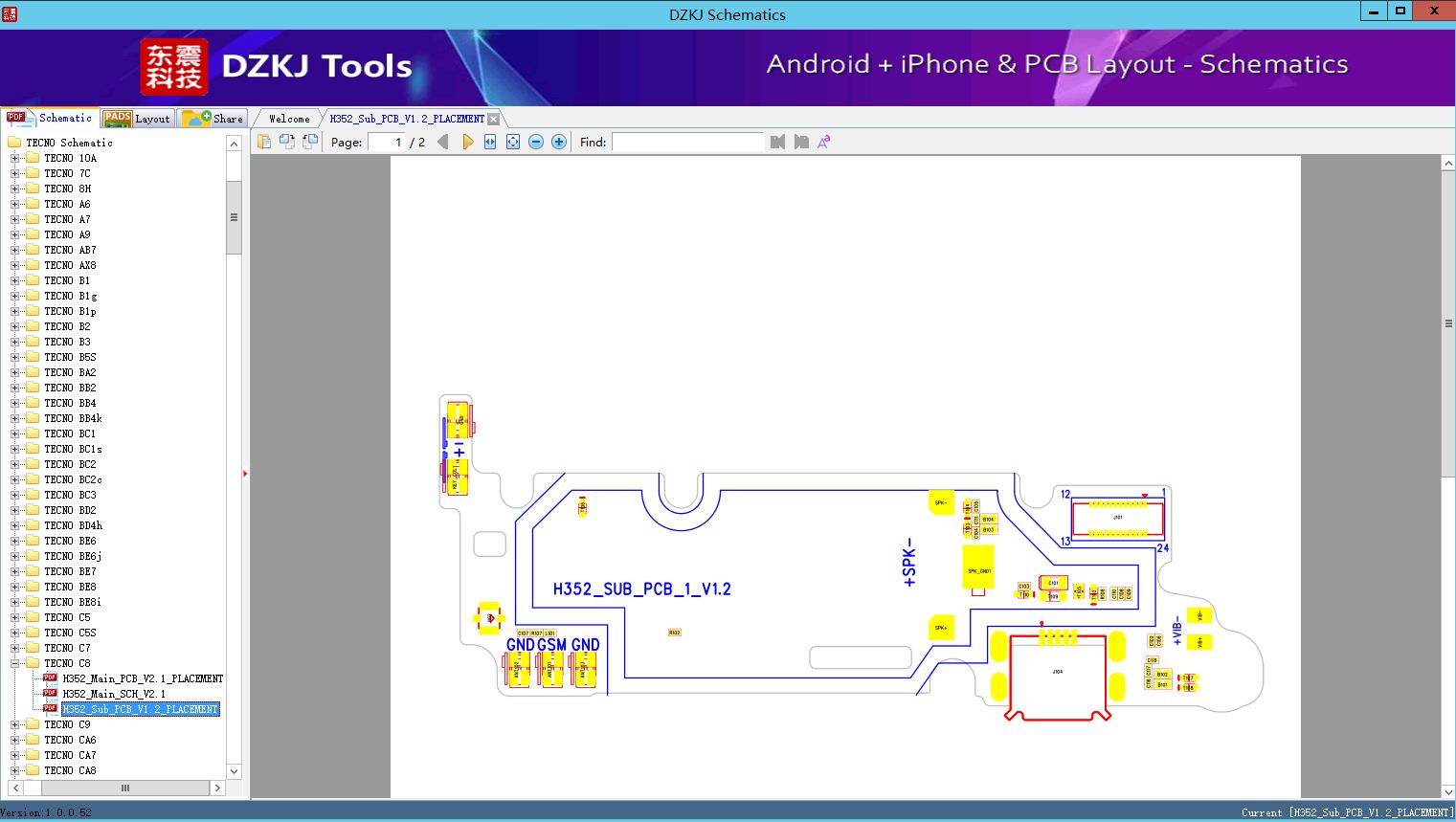Find previous match icon
Viewport: 1456px width, 822px height.
pyautogui.click(x=777, y=142)
